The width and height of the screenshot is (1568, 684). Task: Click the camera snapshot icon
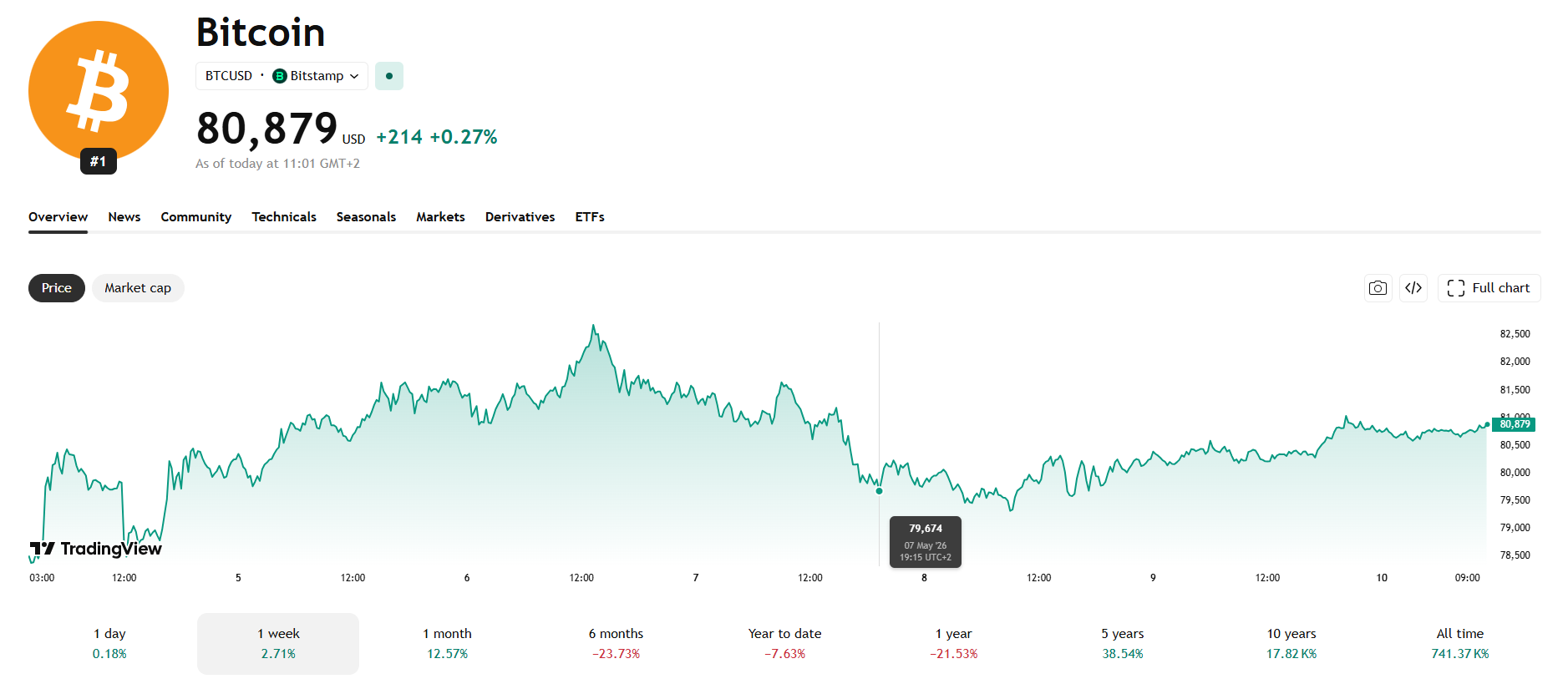(x=1378, y=288)
